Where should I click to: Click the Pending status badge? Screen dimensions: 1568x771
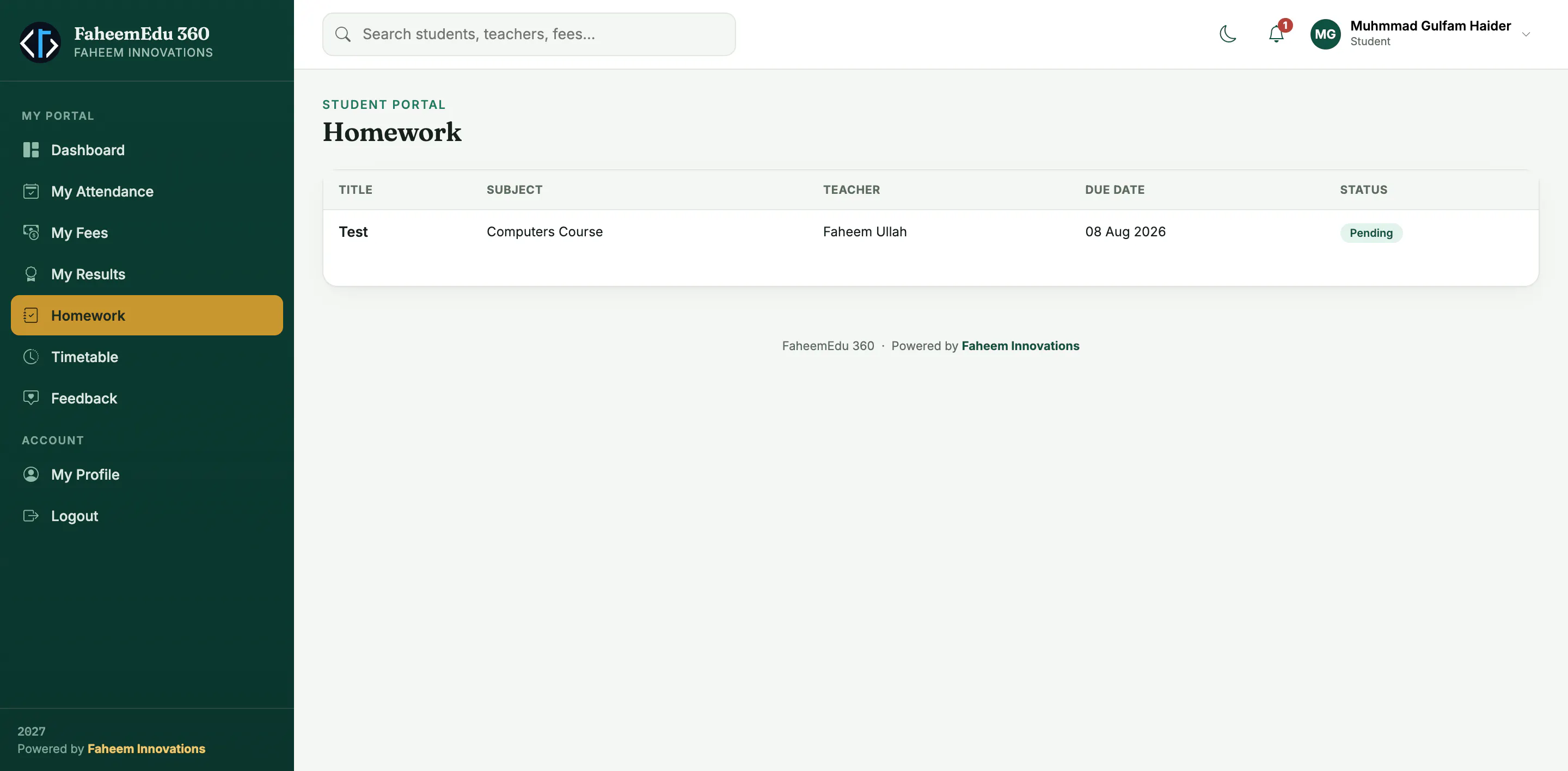pyautogui.click(x=1371, y=233)
